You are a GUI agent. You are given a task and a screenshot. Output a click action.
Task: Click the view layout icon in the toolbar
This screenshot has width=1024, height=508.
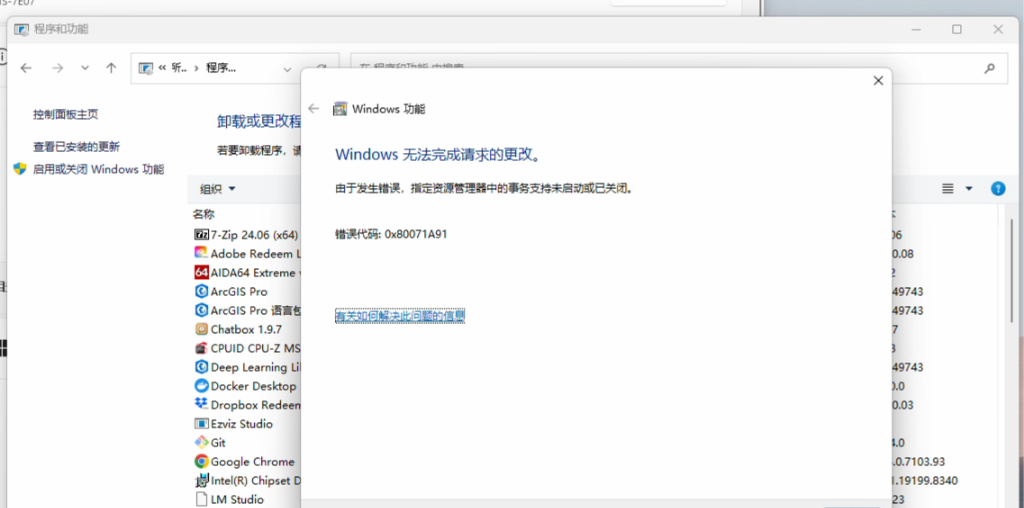(x=948, y=189)
